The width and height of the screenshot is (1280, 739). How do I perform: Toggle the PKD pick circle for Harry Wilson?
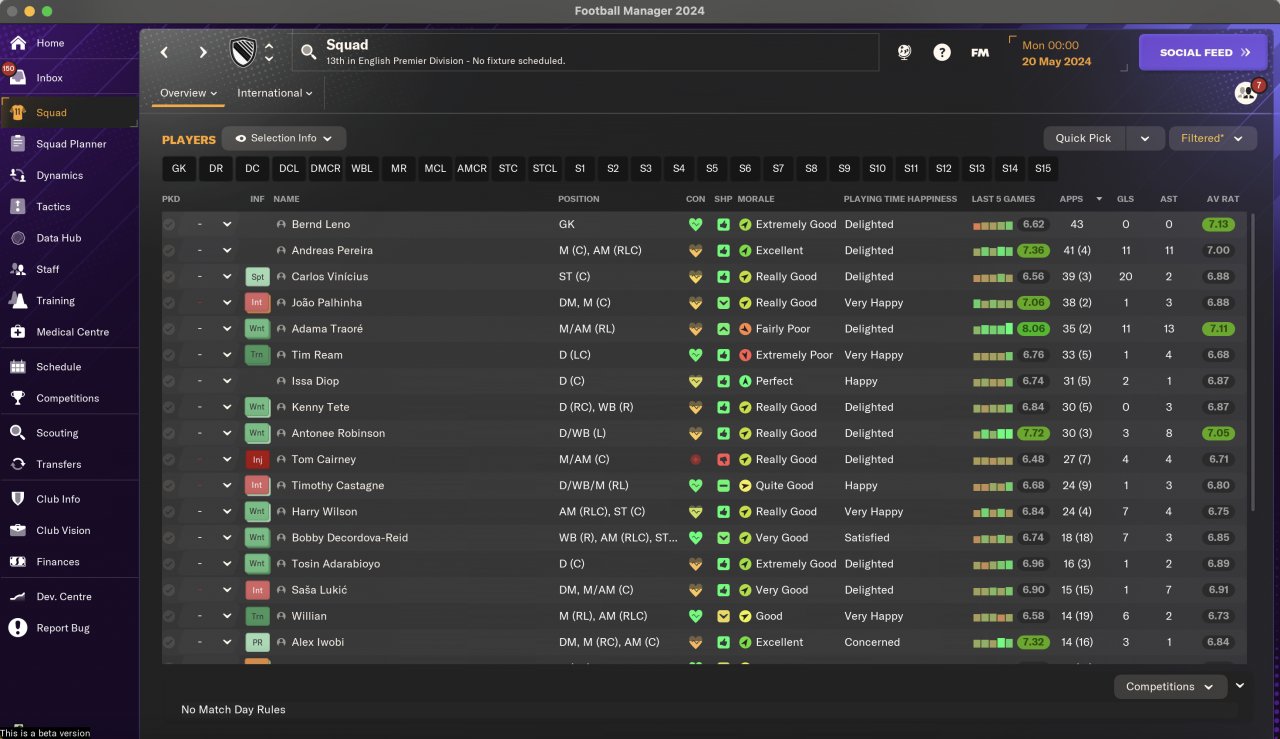click(169, 511)
